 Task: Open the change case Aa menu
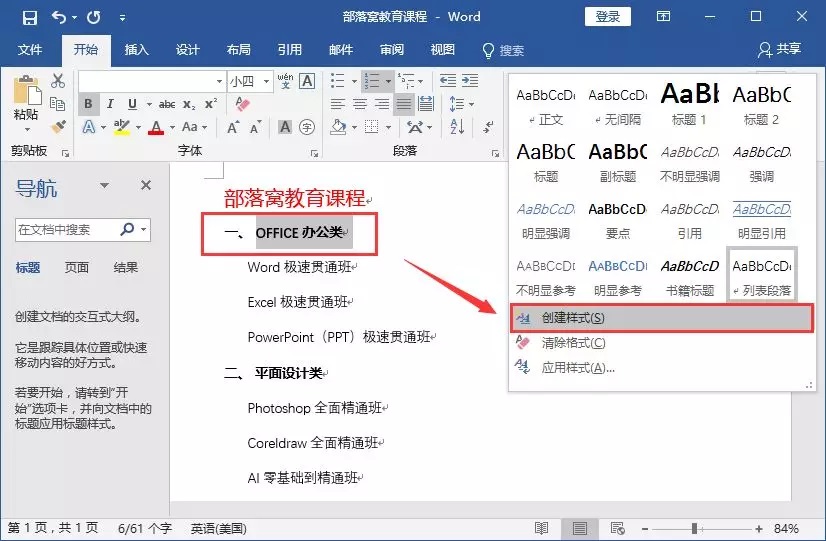click(x=194, y=127)
